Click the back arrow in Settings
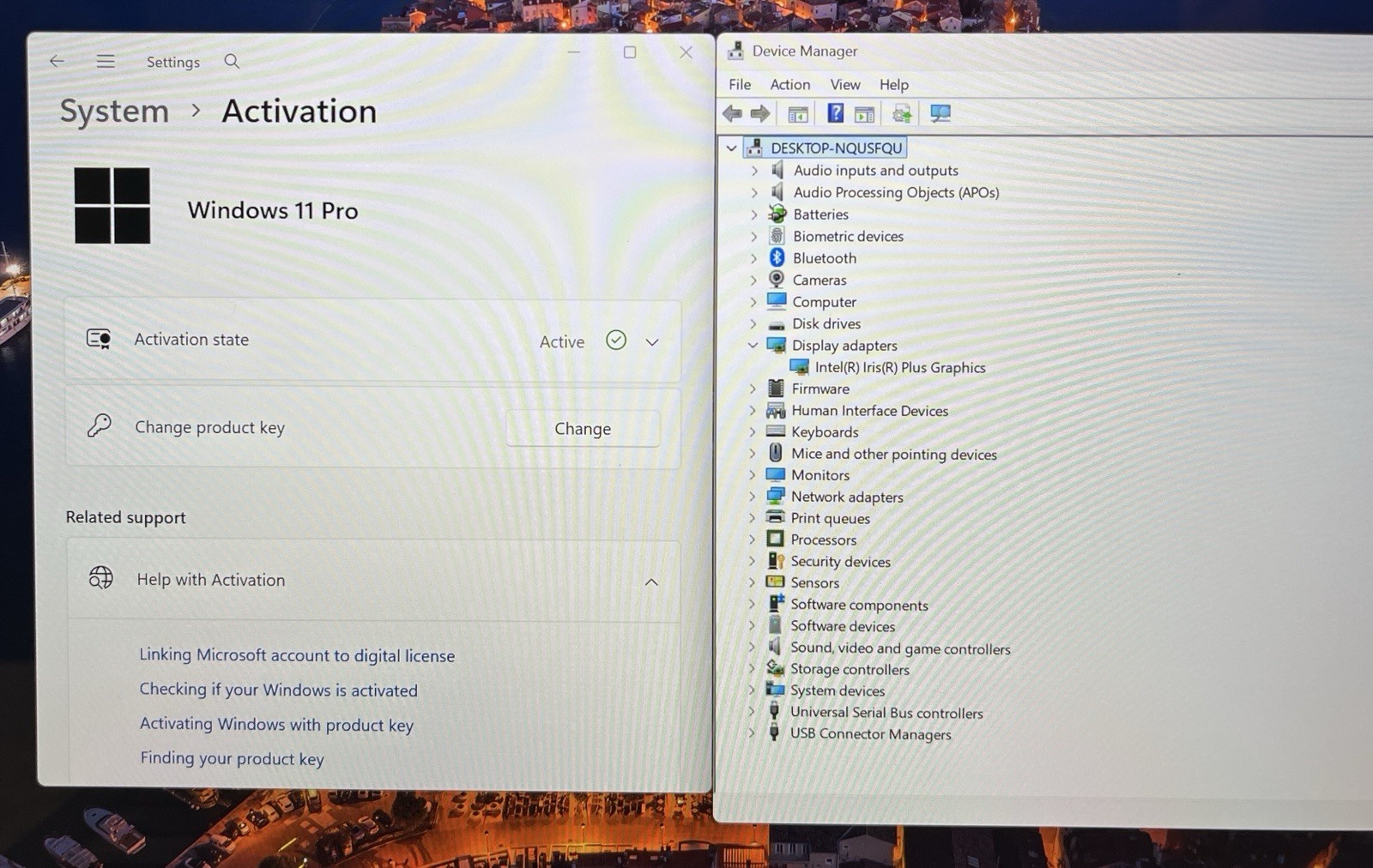 click(57, 61)
